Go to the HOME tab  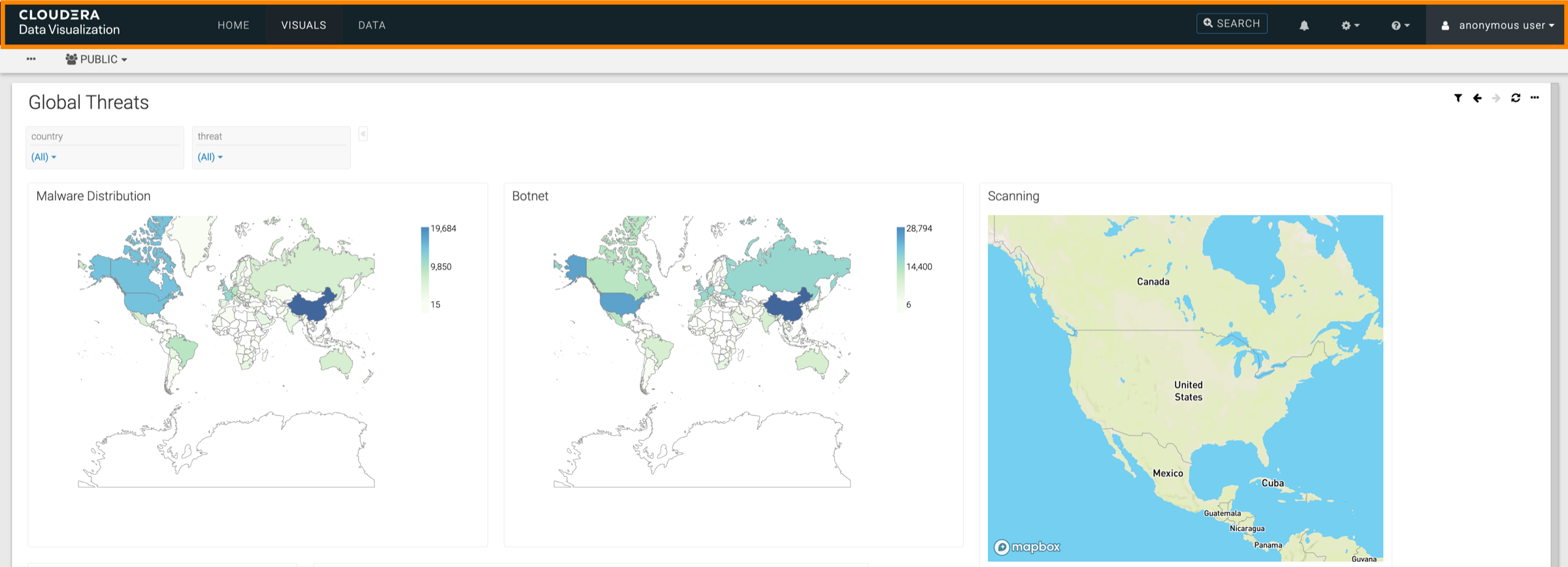(233, 25)
